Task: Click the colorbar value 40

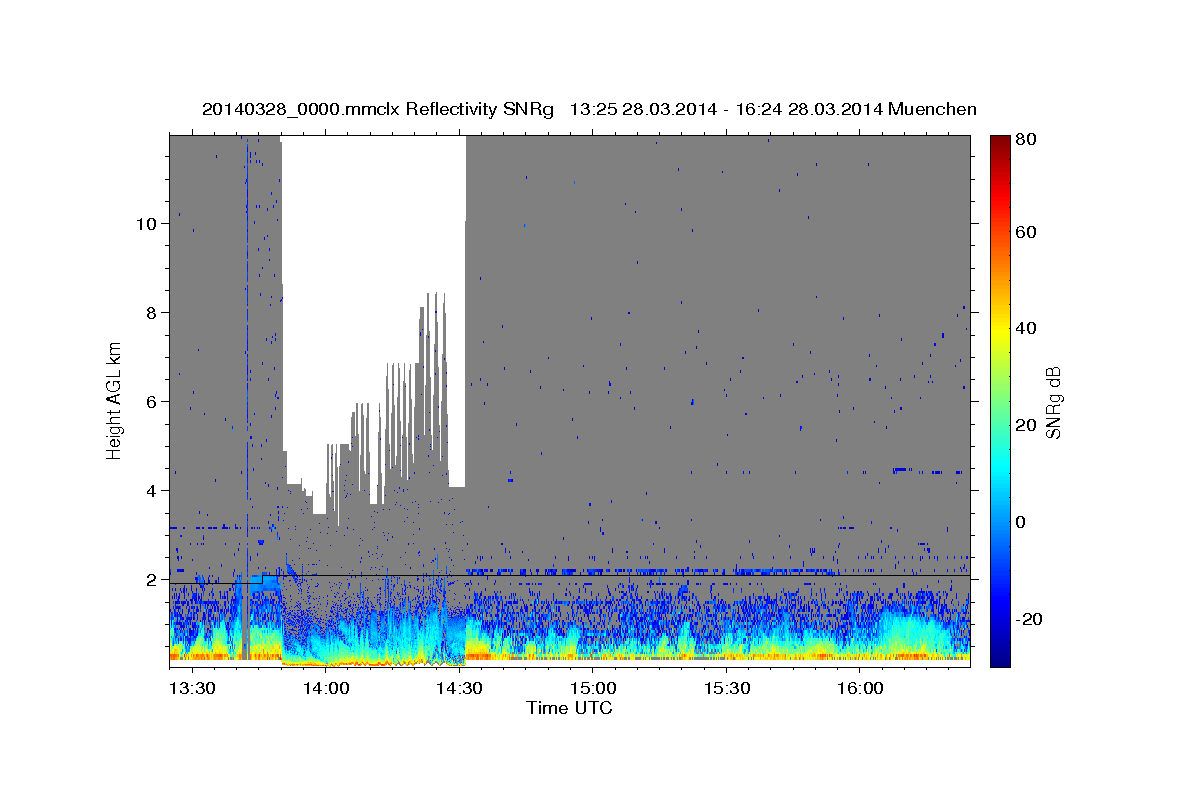Action: [x=1025, y=328]
